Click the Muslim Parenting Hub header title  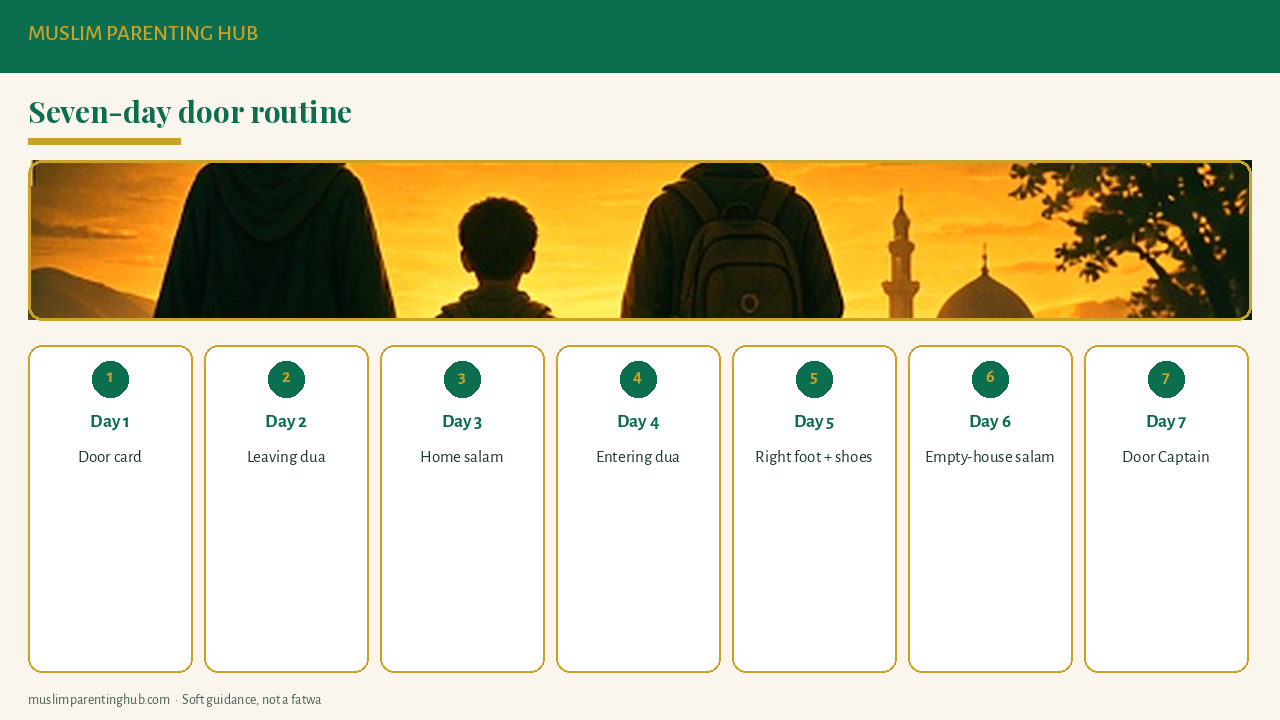[143, 34]
